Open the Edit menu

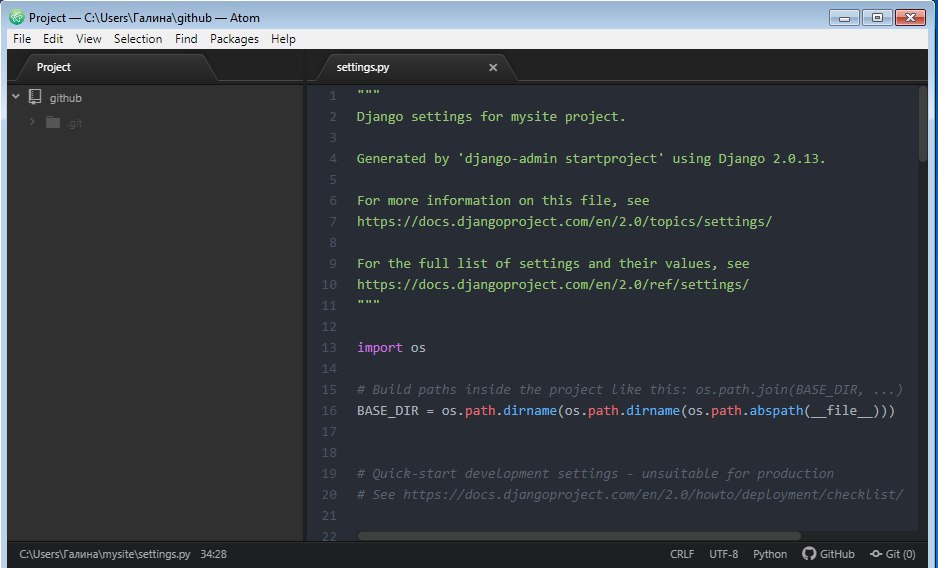(x=53, y=39)
